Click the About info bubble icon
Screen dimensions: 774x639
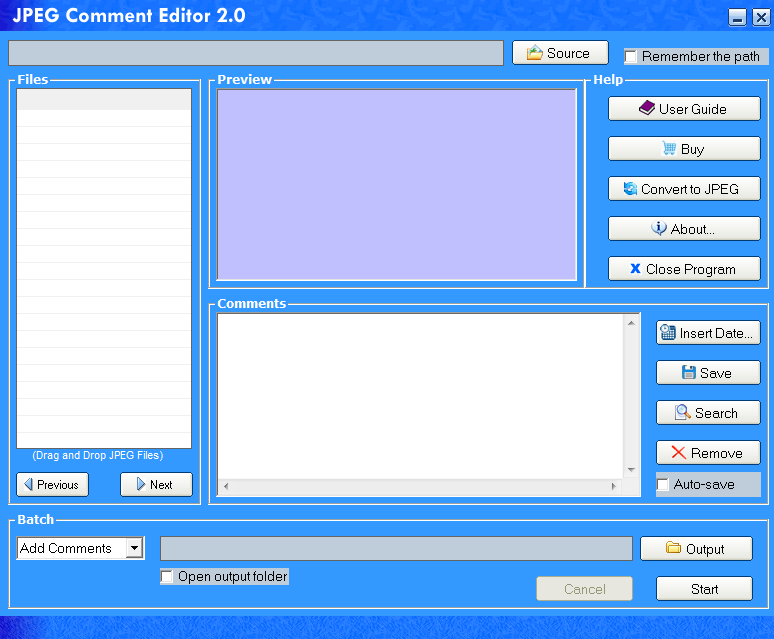coord(658,228)
